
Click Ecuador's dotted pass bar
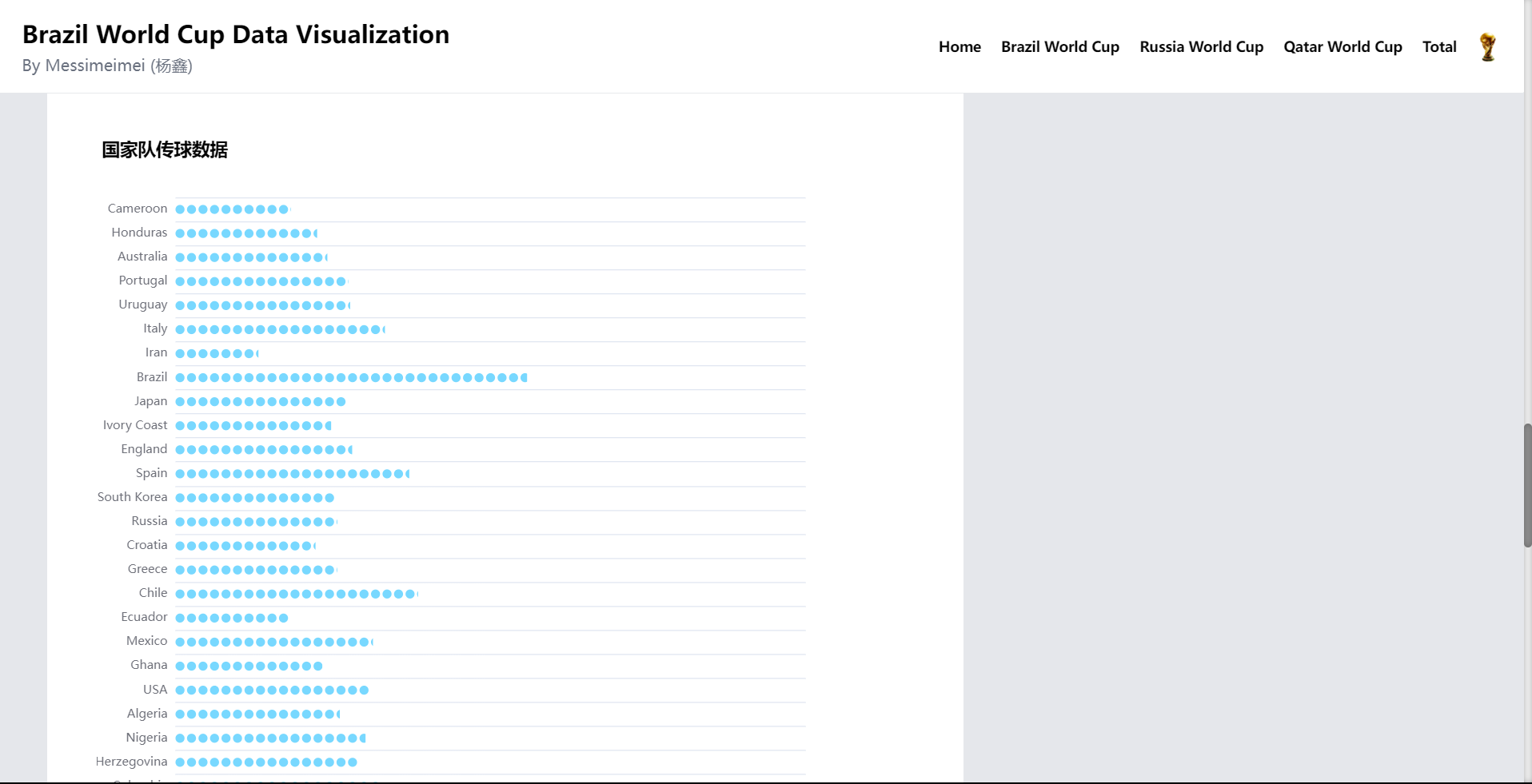(232, 618)
